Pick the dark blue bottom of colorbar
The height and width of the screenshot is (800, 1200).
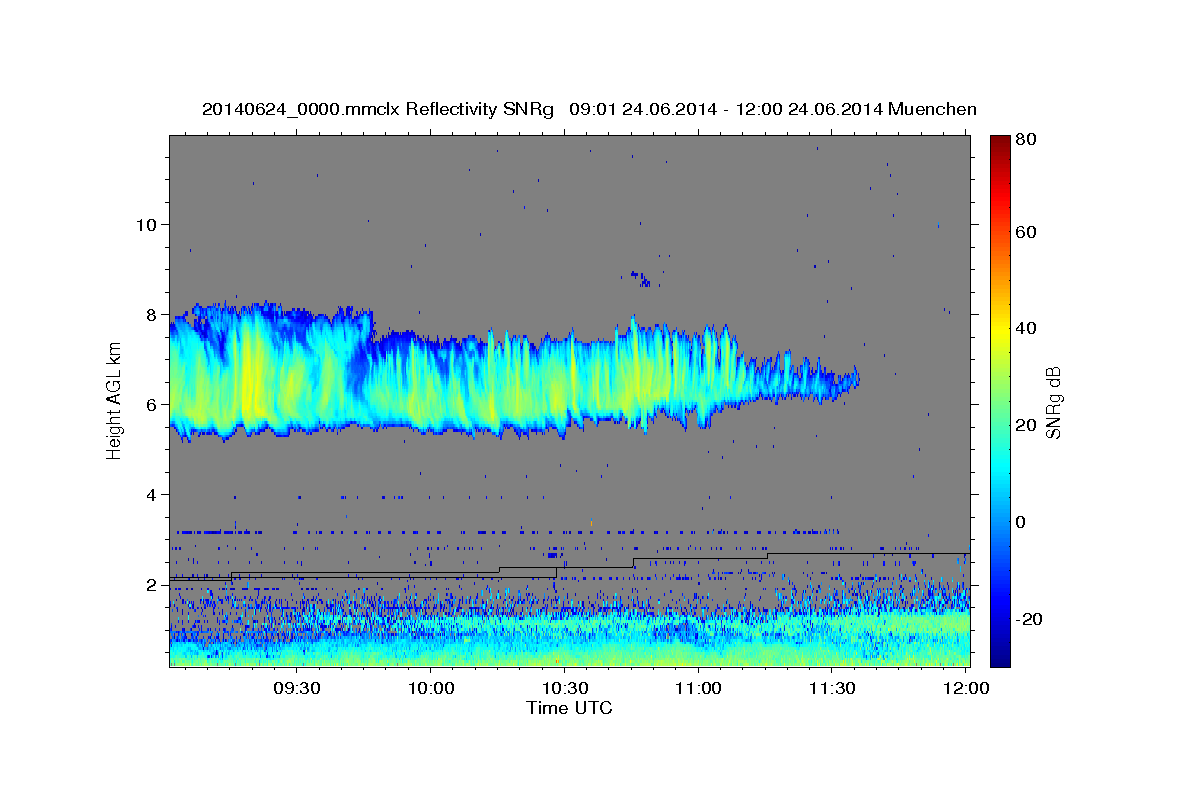point(1000,655)
